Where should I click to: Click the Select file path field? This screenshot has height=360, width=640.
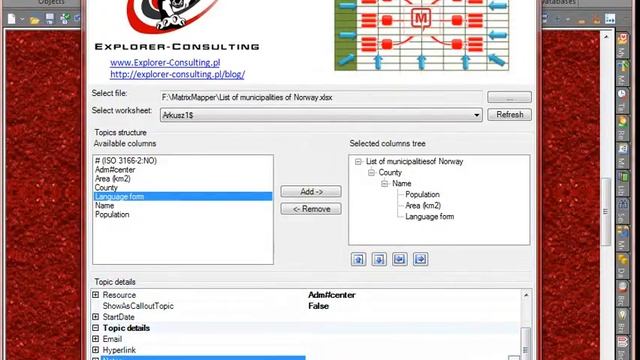tap(321, 97)
